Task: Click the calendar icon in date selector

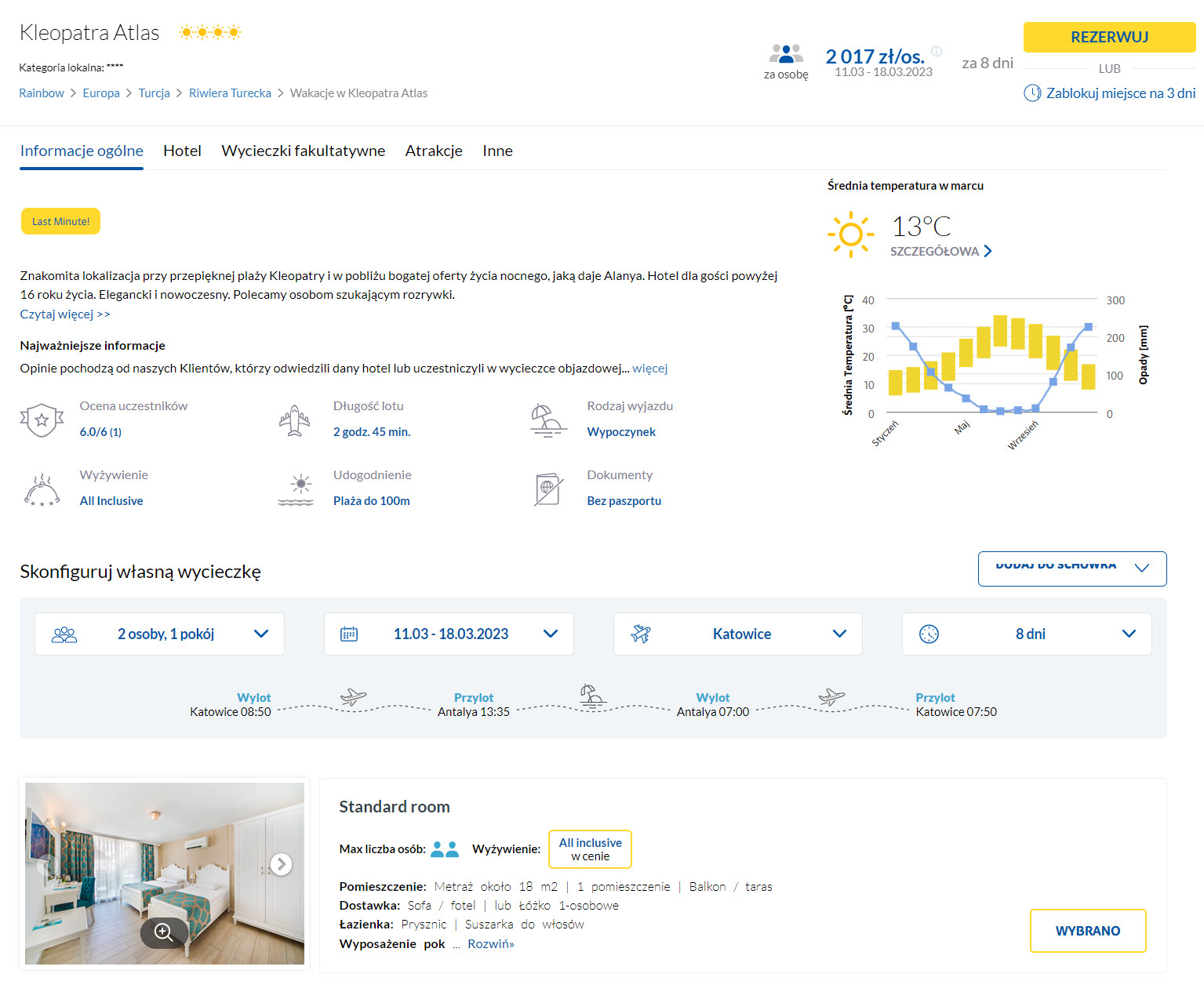Action: [x=349, y=634]
